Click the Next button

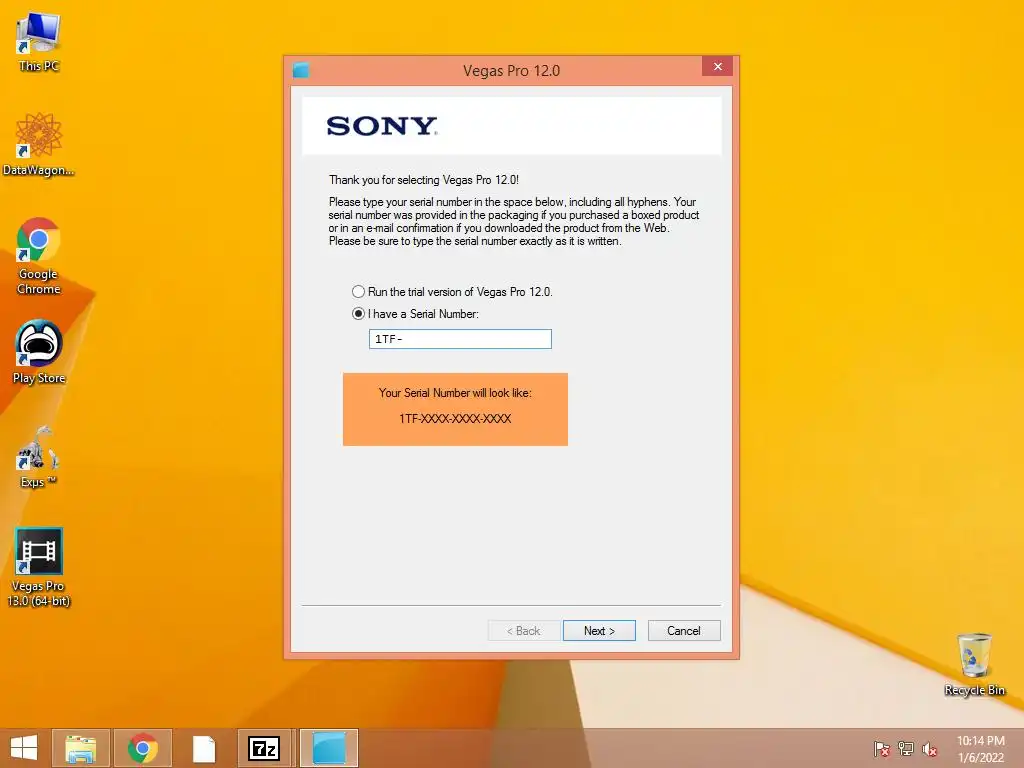coord(599,631)
